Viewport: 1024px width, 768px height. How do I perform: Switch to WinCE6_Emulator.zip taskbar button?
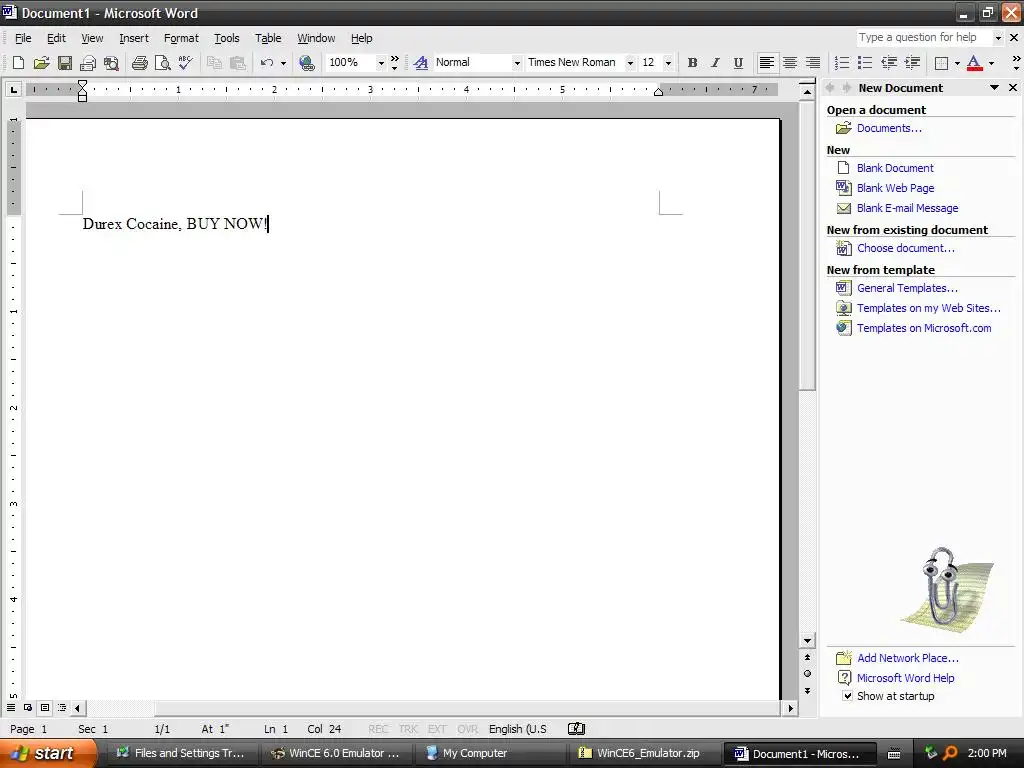645,754
